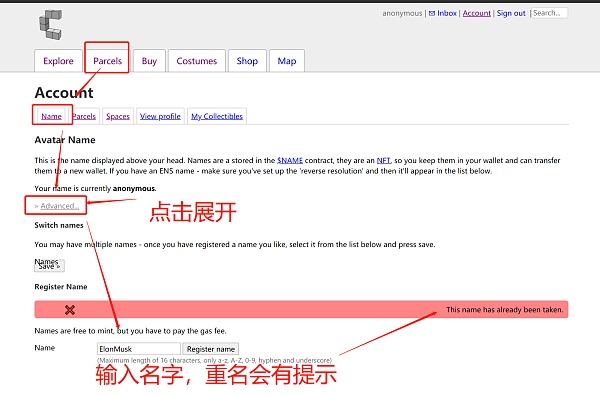Viewport: 600px width, 396px height.
Task: Click the Cryptovoxels cube logo
Action: coord(51,25)
